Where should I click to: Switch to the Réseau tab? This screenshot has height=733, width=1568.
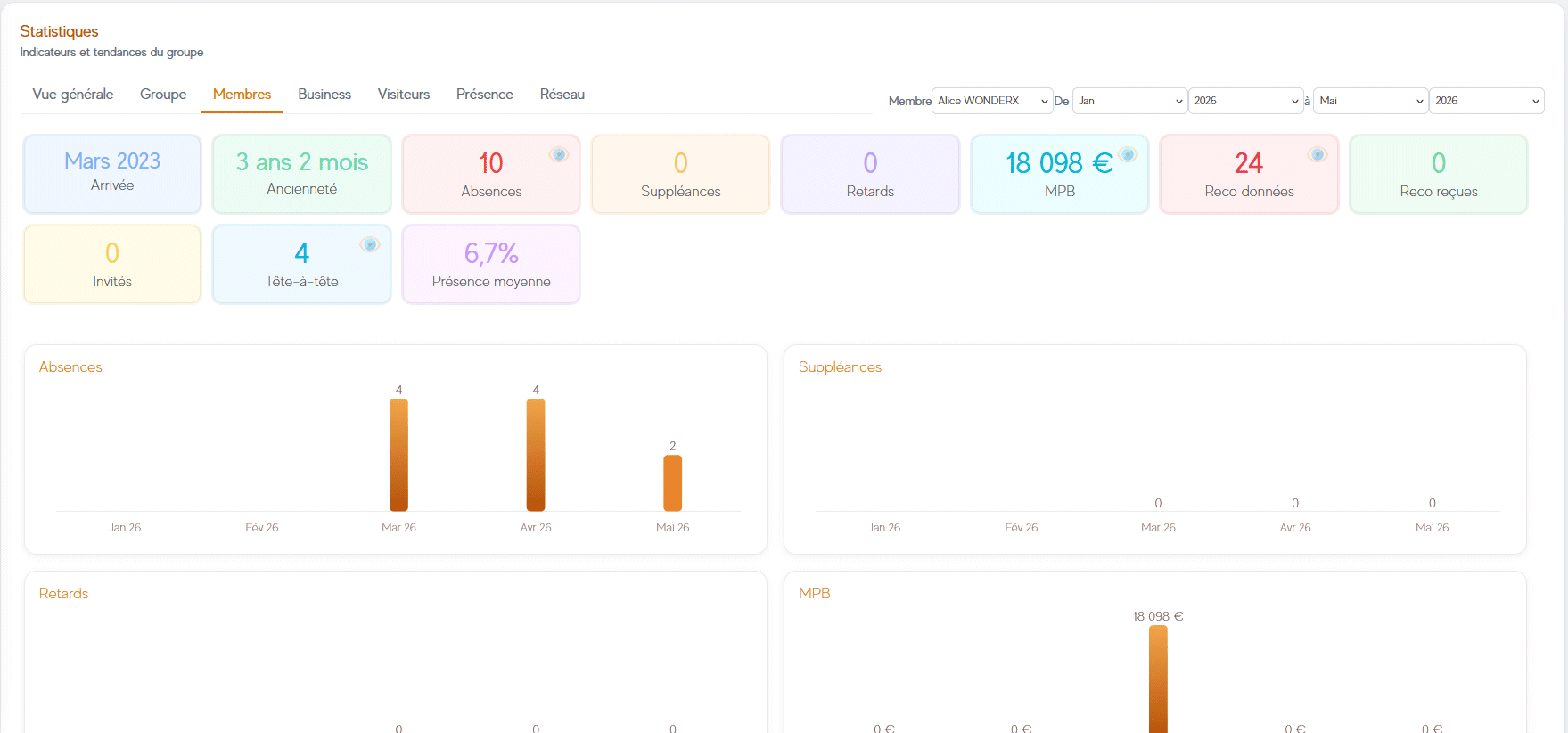point(562,95)
